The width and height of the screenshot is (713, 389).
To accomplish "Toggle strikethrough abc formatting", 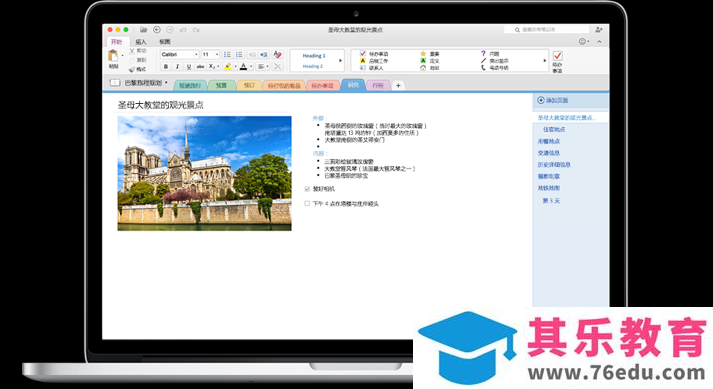I will click(200, 66).
